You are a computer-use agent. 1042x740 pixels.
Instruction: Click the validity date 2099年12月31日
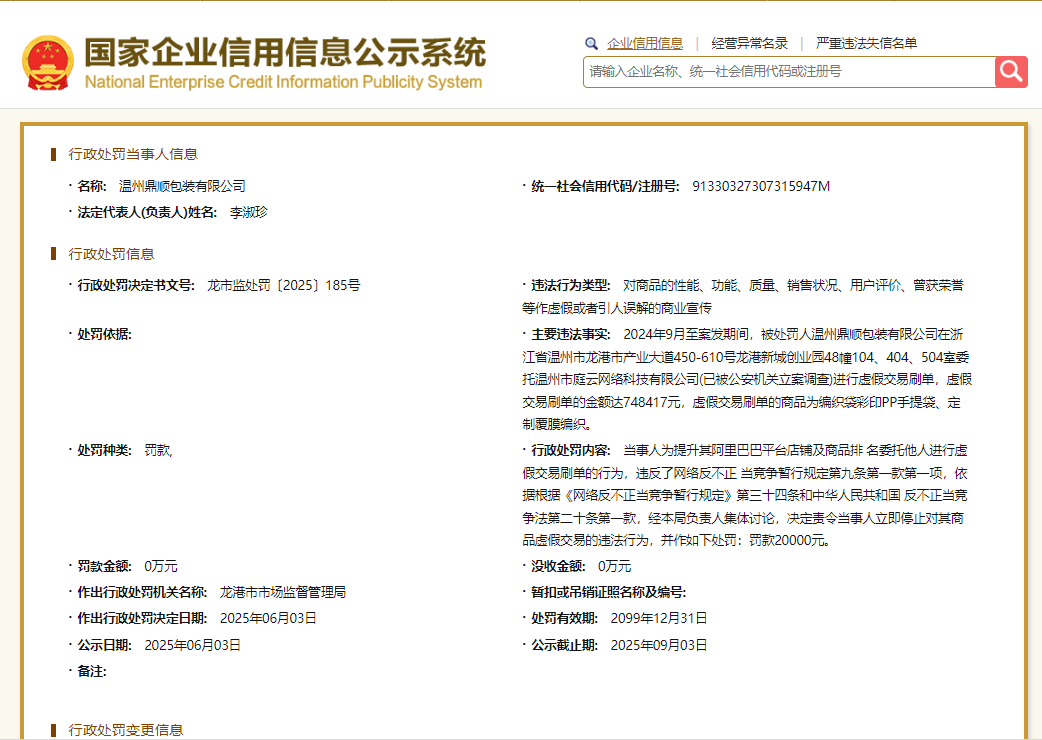point(659,618)
